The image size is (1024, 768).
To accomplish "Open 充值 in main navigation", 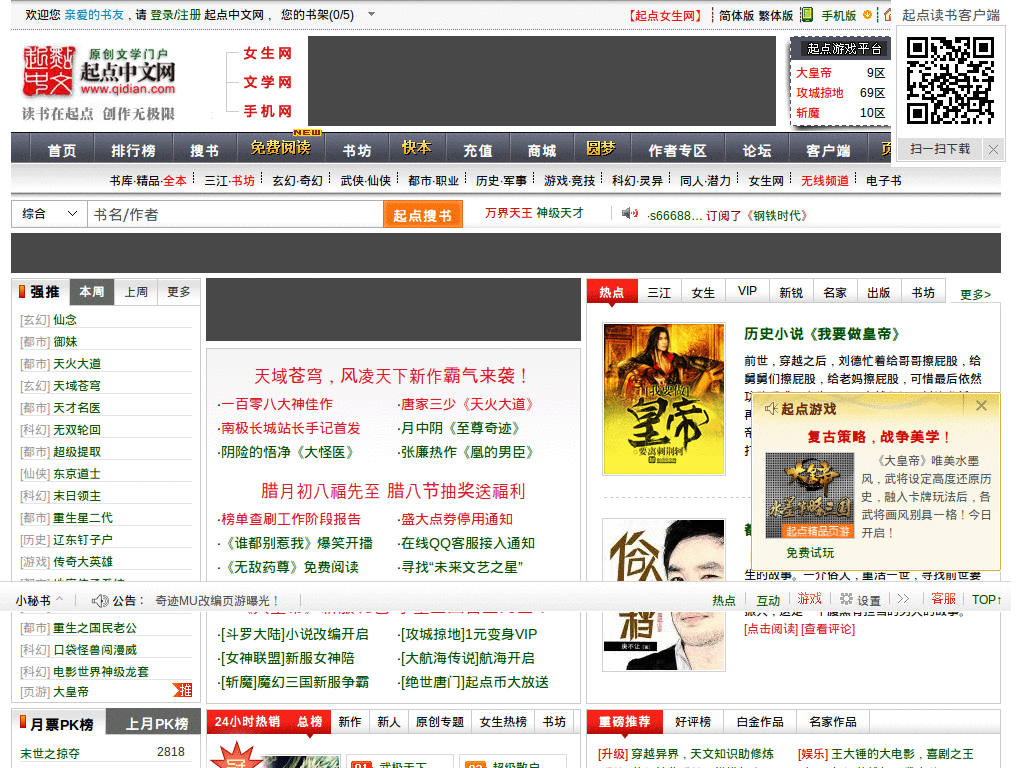I will [477, 151].
